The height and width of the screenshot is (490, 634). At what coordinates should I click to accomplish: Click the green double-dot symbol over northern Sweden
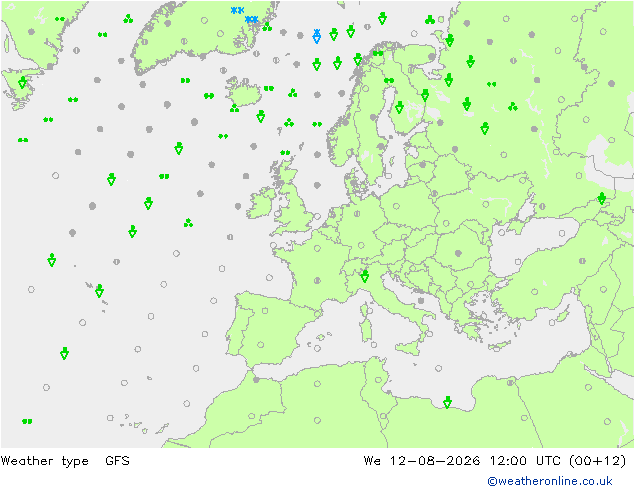(x=389, y=80)
